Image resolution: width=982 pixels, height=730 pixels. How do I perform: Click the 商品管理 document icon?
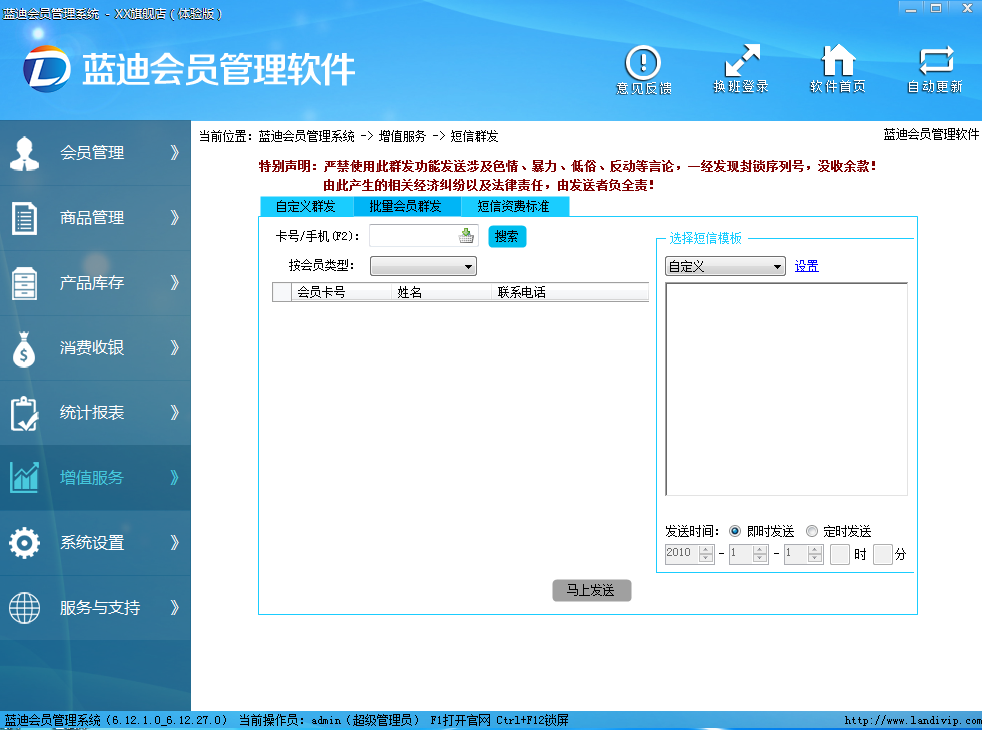tap(24, 218)
